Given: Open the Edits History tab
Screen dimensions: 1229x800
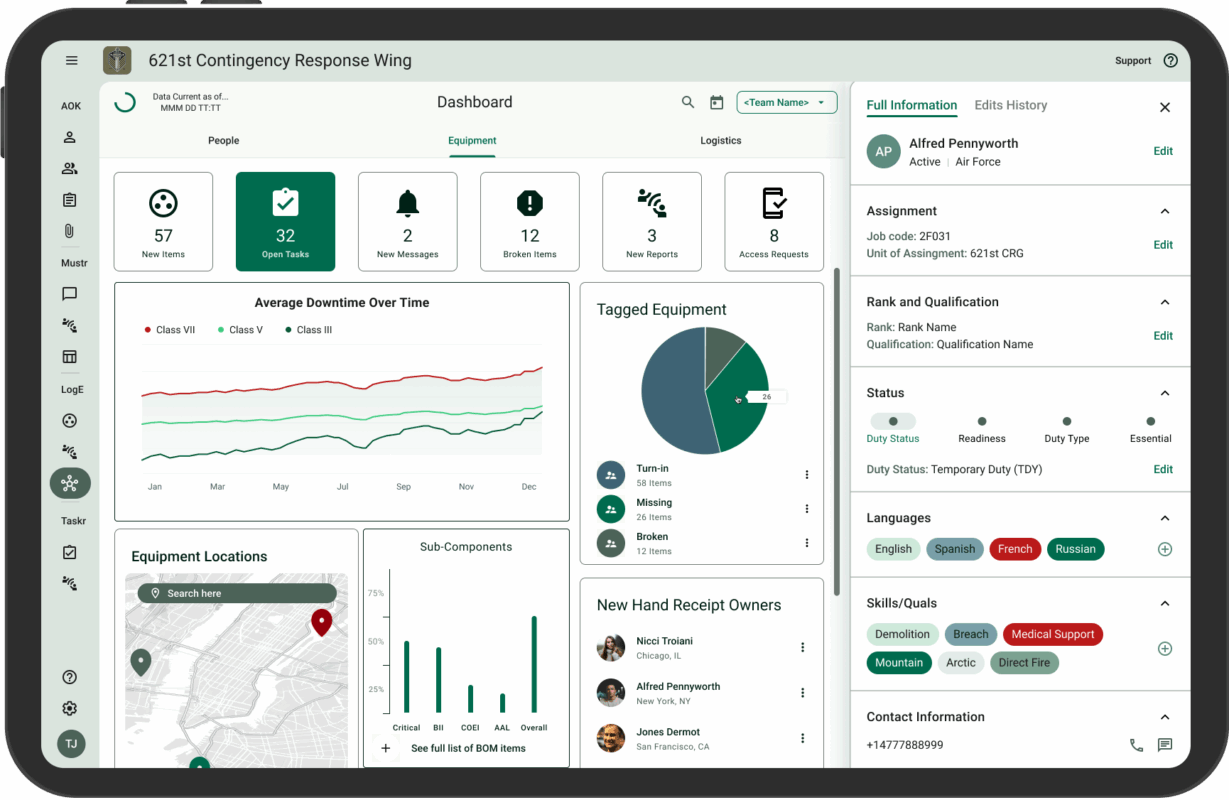Looking at the screenshot, I should point(1010,105).
